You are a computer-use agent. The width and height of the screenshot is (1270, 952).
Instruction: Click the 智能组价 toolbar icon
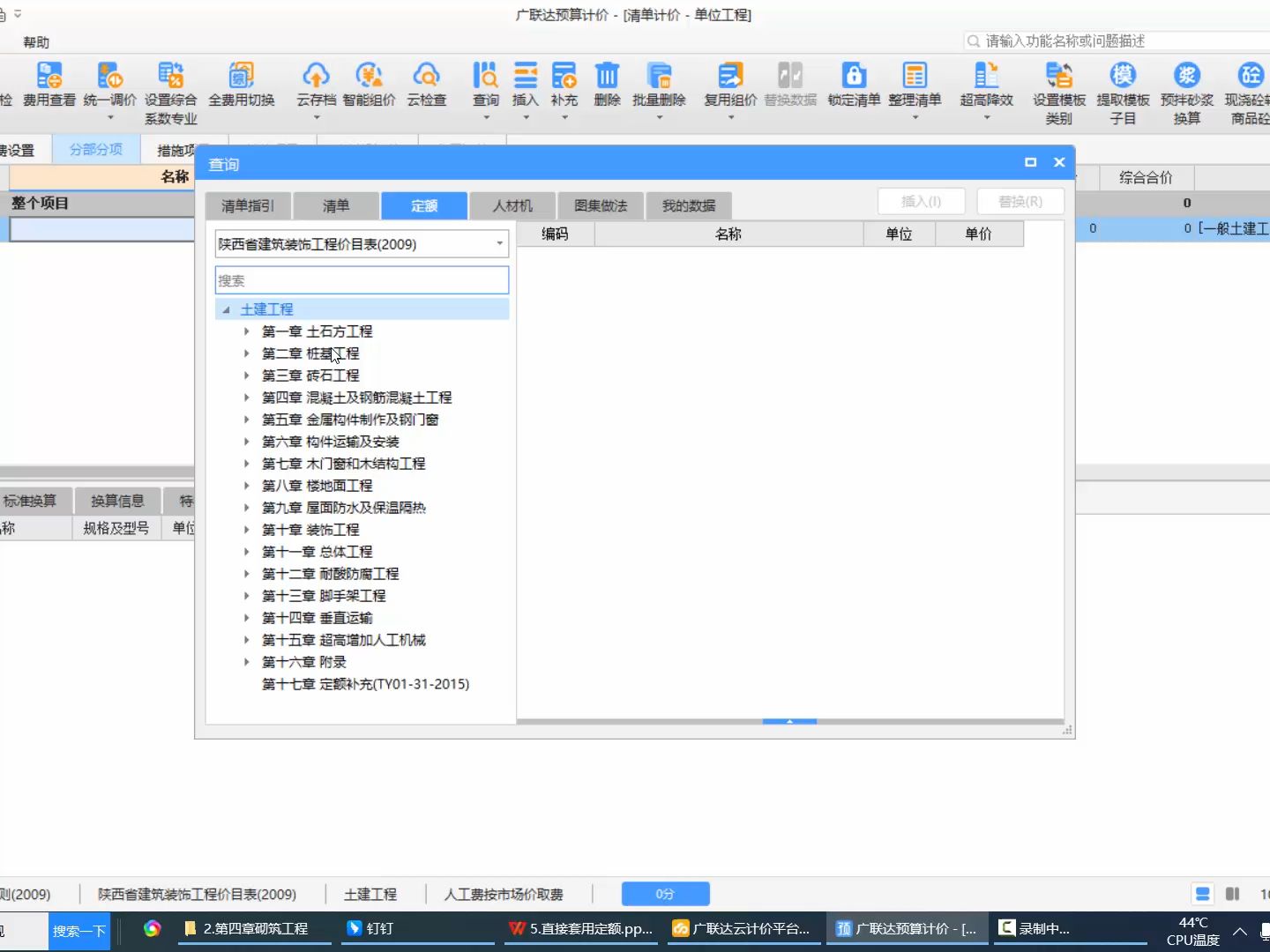pos(370,86)
